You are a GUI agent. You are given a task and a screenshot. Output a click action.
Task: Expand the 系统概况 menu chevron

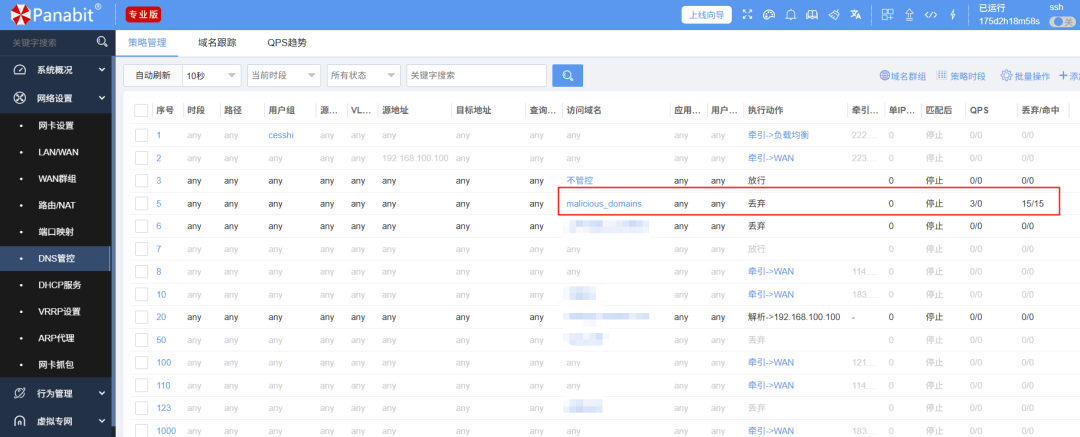(102, 70)
